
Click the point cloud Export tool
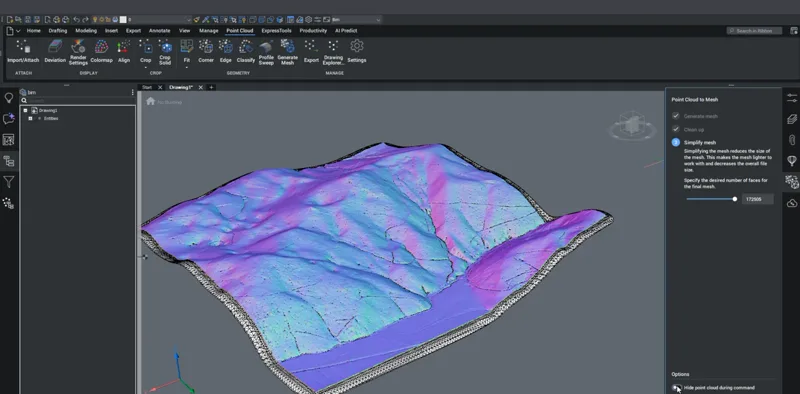[311, 52]
